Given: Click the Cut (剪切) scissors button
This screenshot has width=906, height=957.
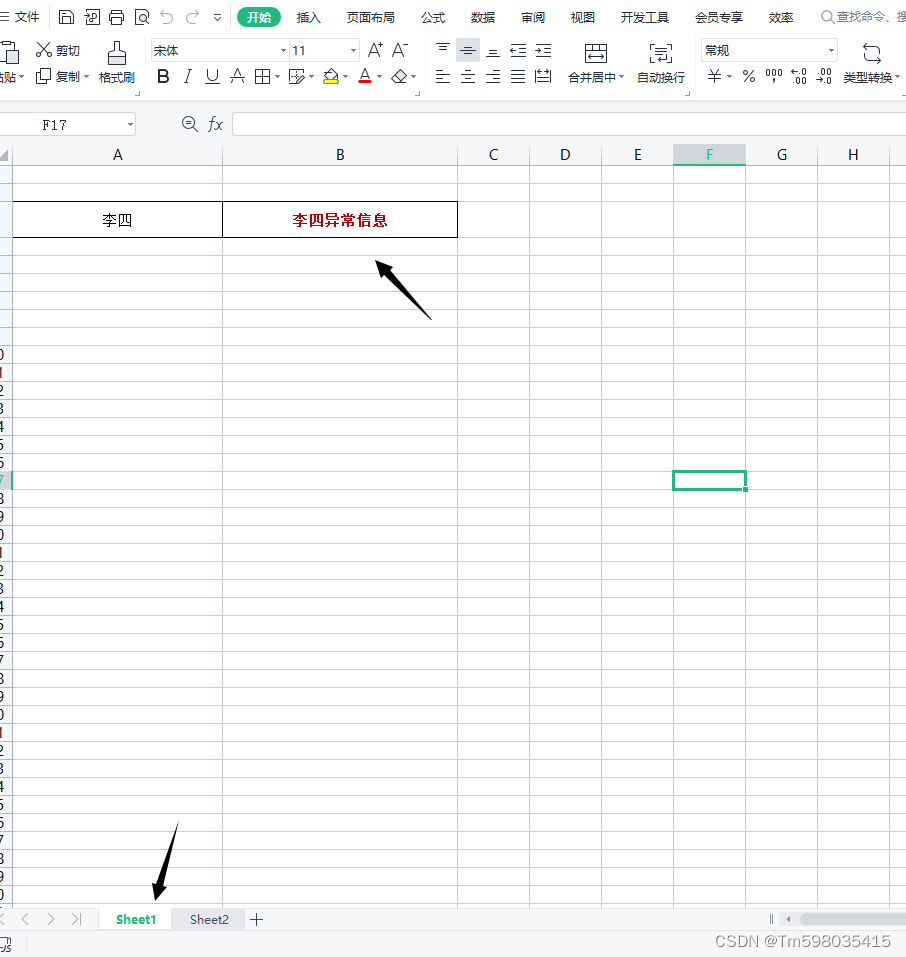Looking at the screenshot, I should [x=58, y=50].
